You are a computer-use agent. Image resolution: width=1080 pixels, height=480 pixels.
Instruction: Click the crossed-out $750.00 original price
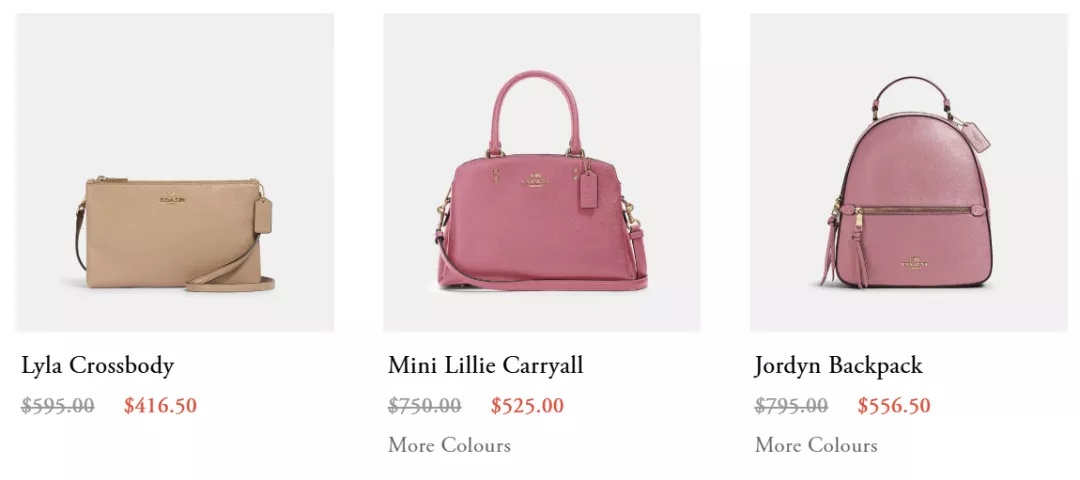point(425,406)
